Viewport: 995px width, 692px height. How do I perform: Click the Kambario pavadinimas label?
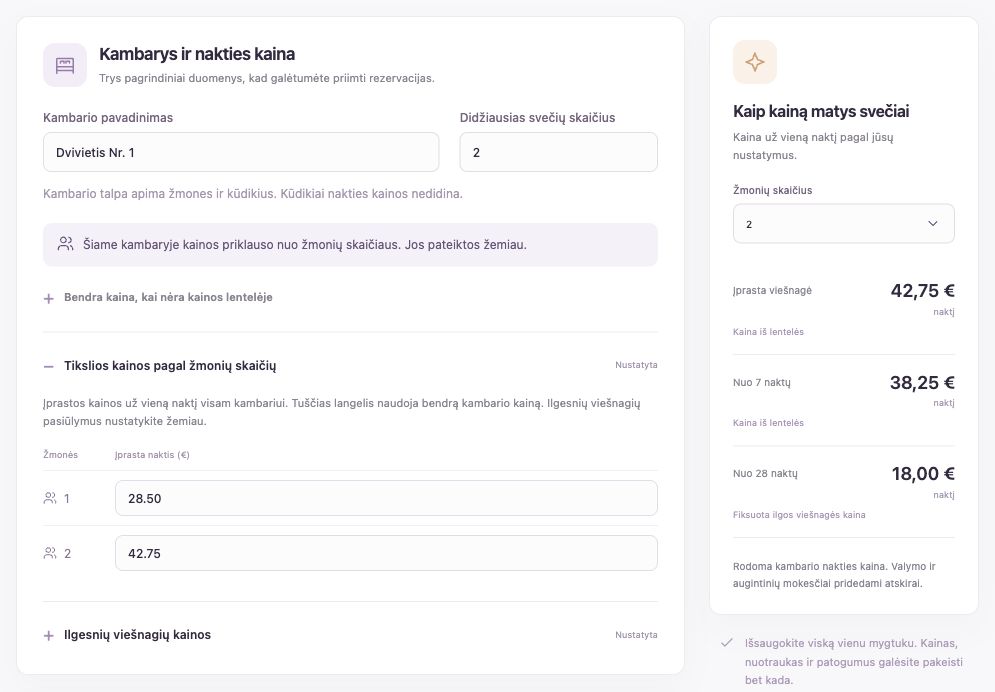108,118
